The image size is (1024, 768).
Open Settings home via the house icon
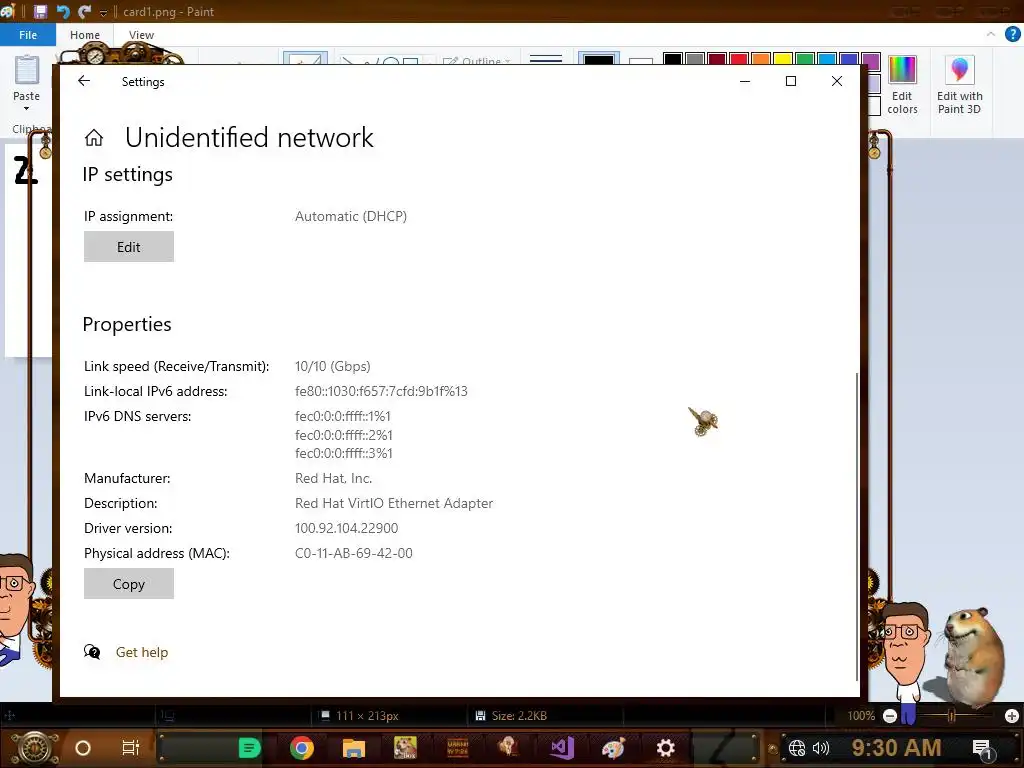(x=94, y=138)
